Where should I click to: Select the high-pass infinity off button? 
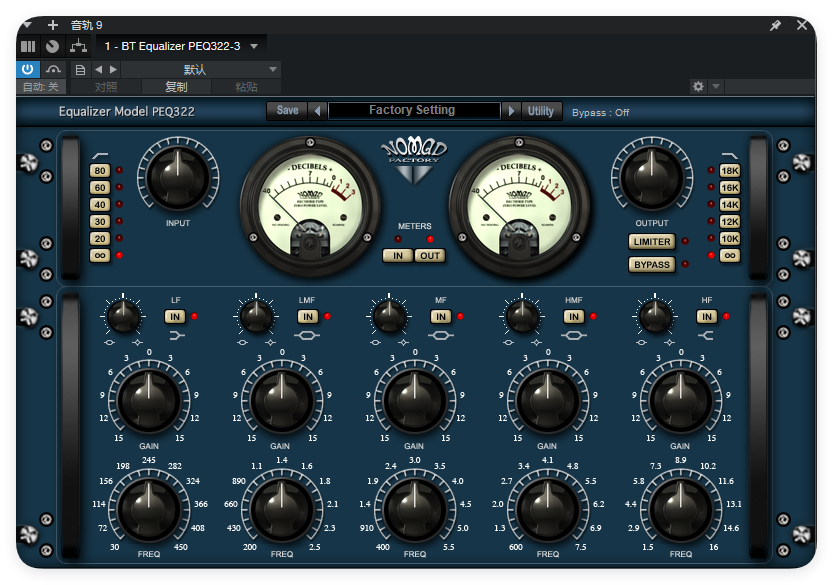coord(100,256)
